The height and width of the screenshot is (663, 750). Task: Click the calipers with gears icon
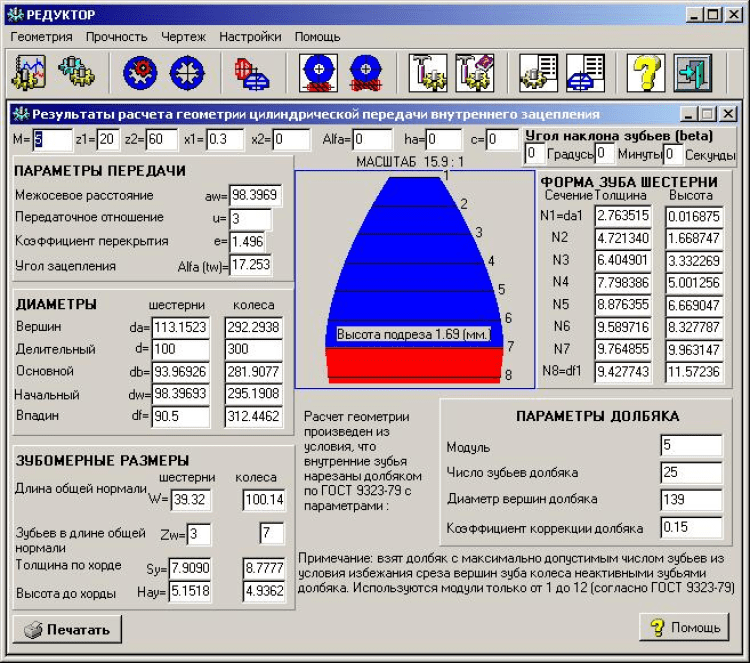click(430, 72)
